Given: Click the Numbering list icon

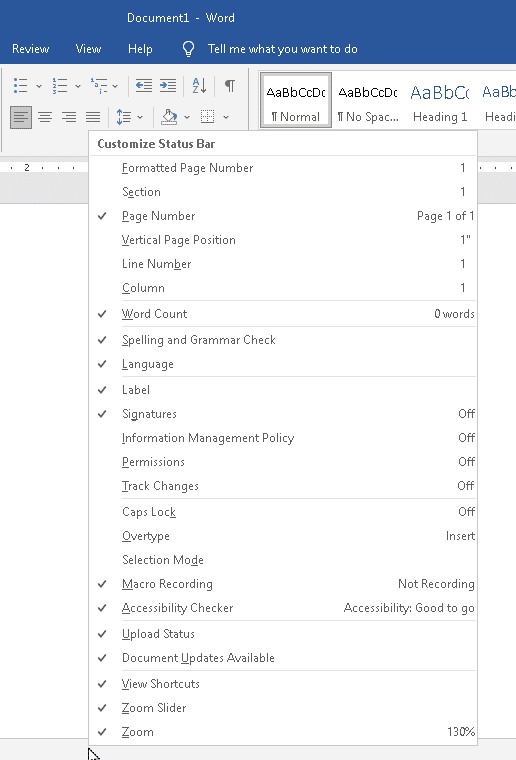Looking at the screenshot, I should [60, 86].
